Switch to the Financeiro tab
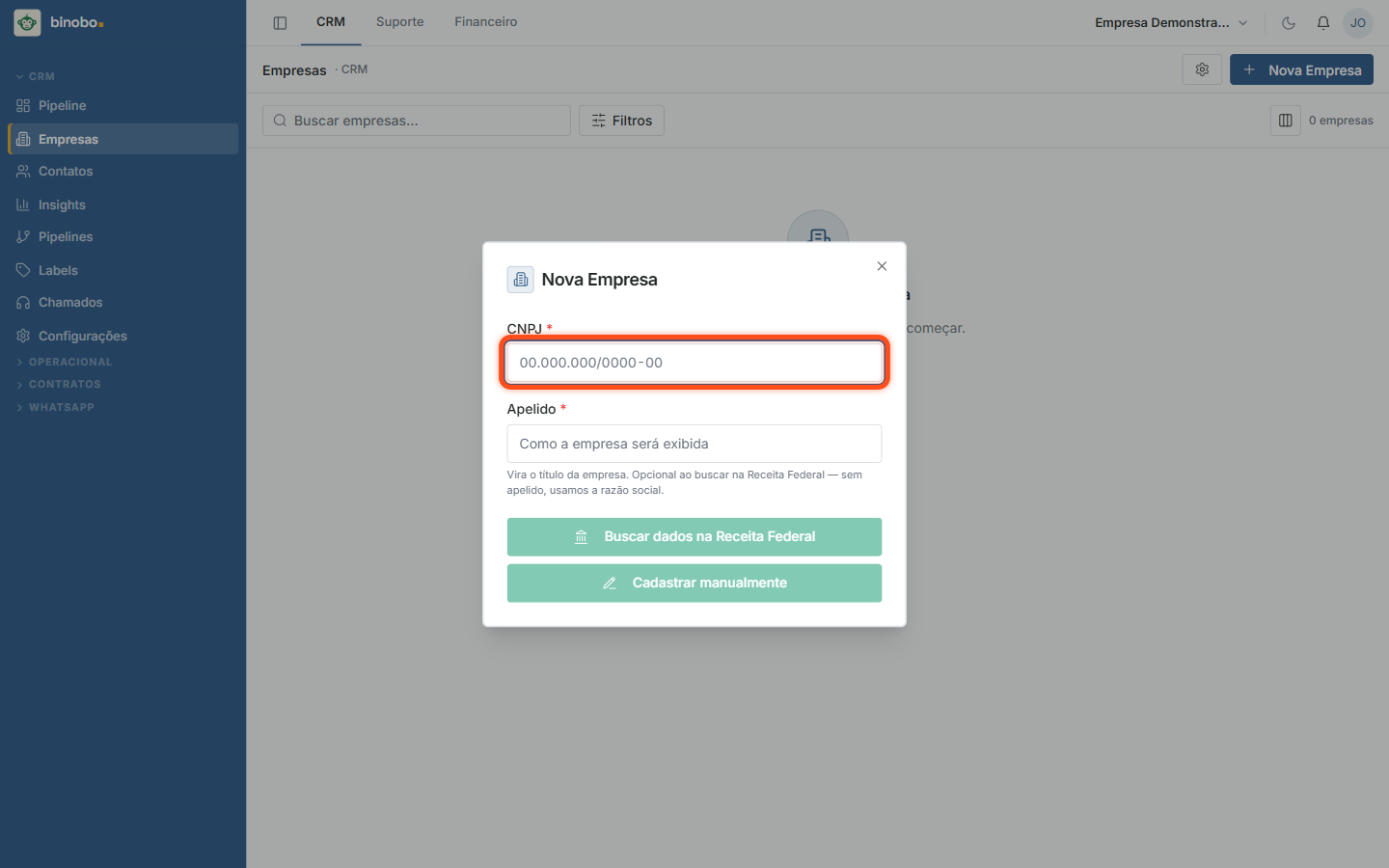 [x=486, y=22]
